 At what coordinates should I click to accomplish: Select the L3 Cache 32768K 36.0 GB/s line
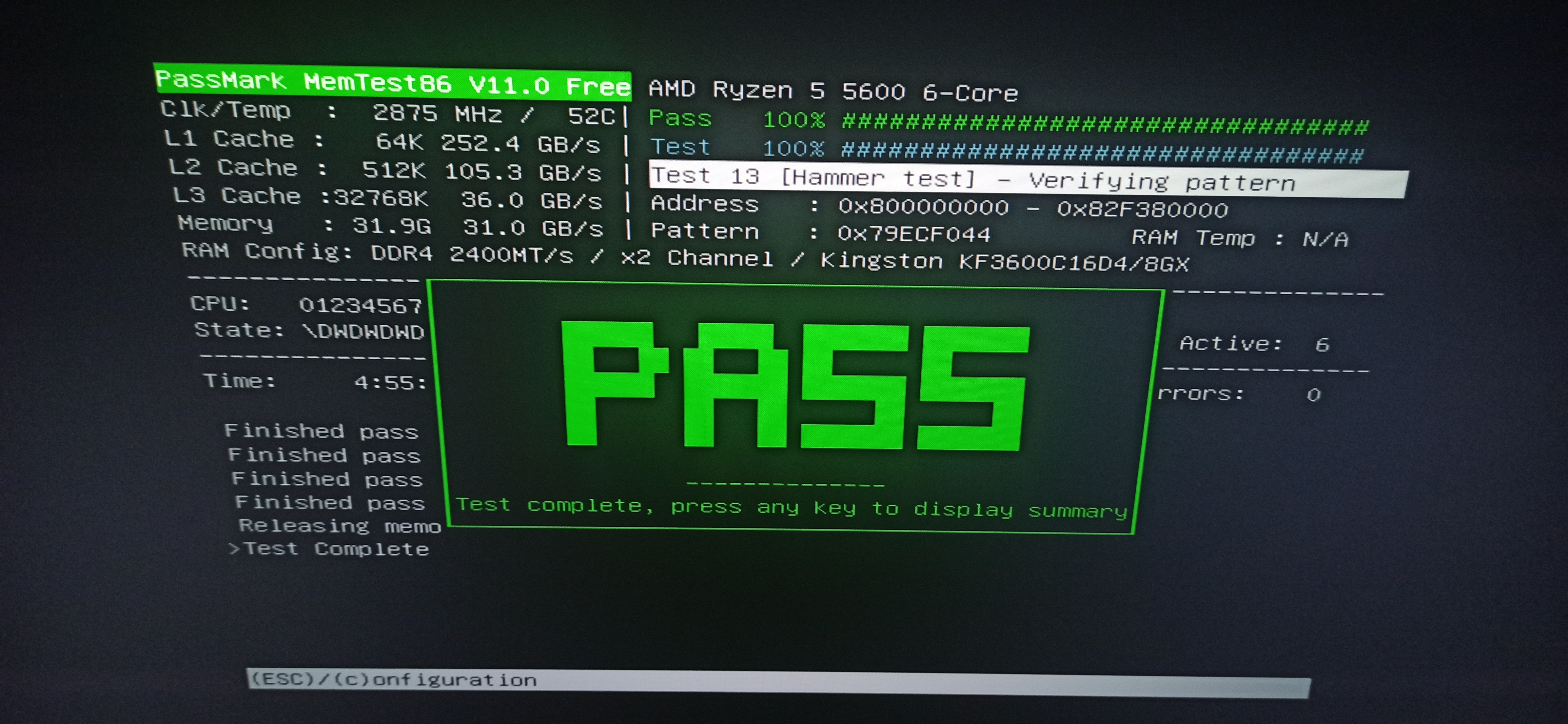click(x=388, y=198)
